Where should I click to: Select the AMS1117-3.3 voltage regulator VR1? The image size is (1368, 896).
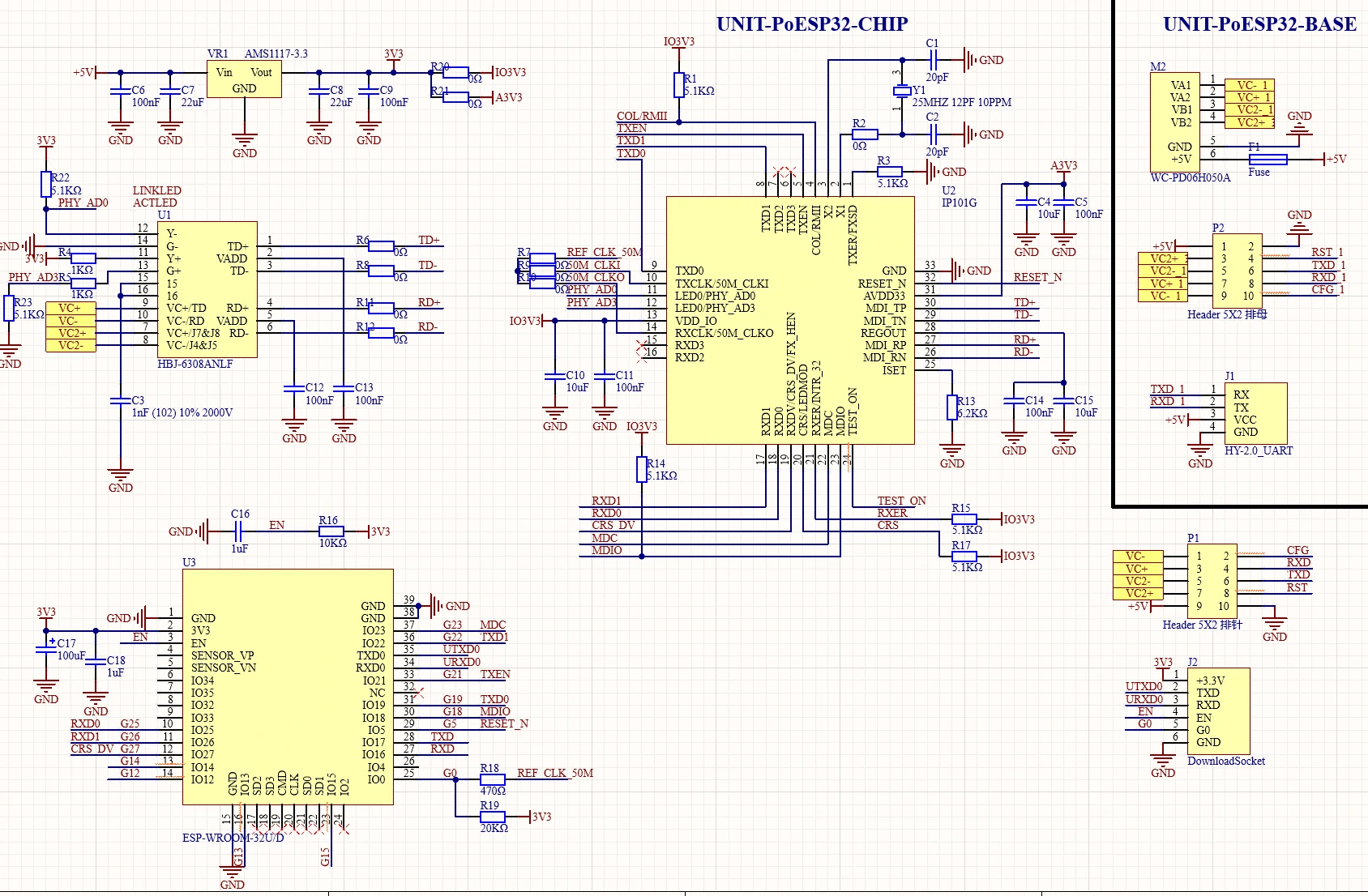(x=242, y=80)
